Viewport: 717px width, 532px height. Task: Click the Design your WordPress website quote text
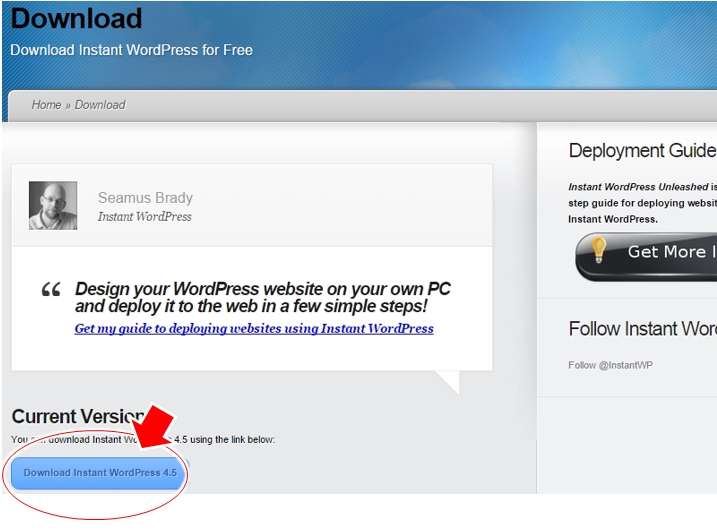263,297
